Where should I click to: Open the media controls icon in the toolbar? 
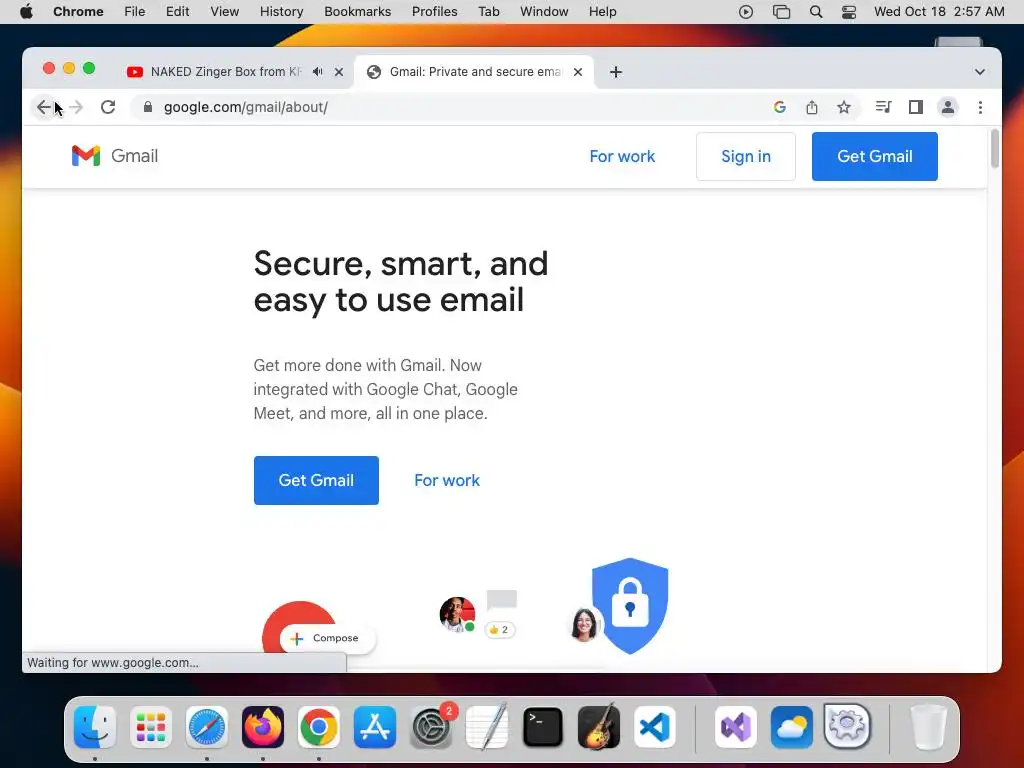(884, 107)
